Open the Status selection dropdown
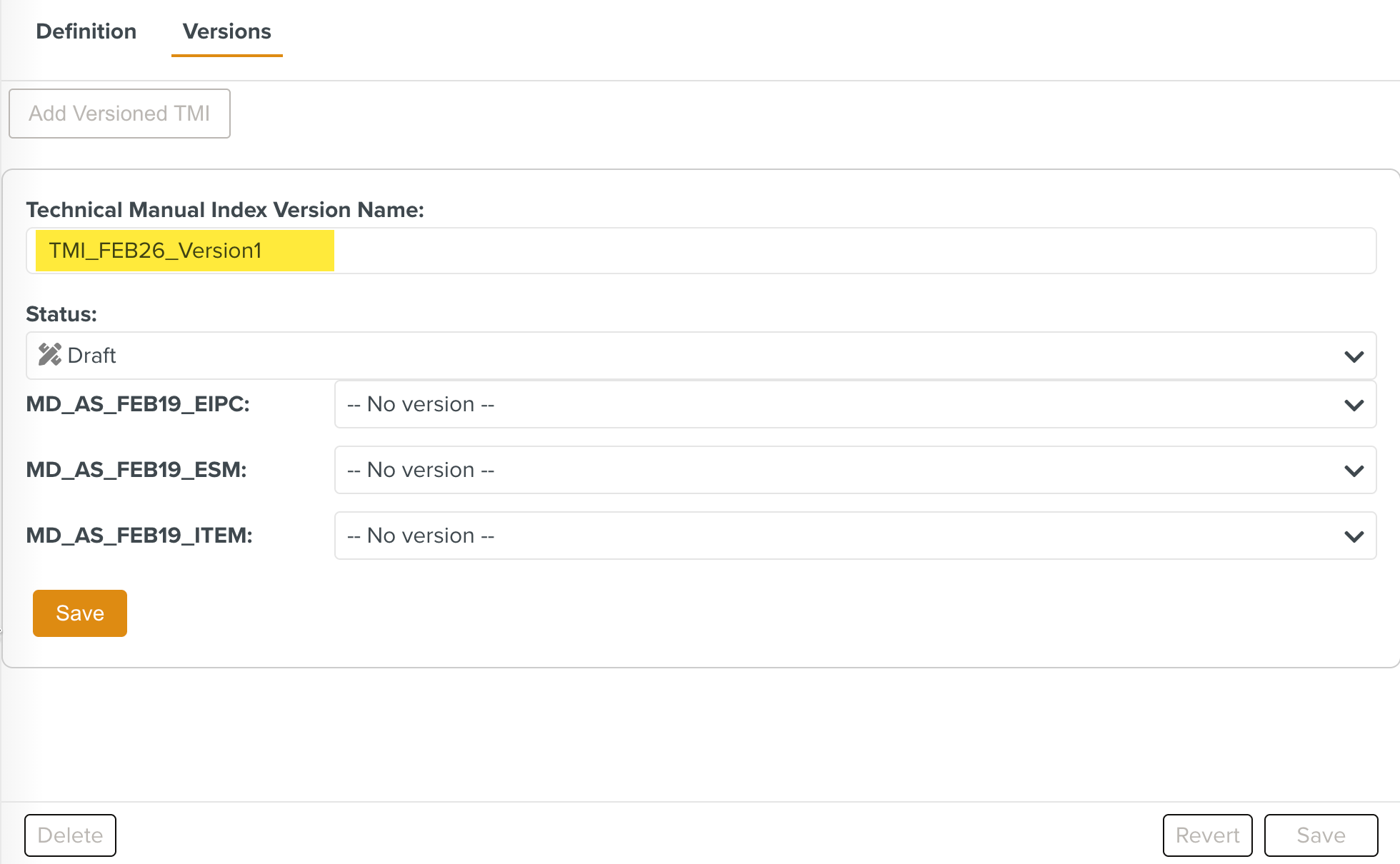Viewport: 1400px width, 864px height. pyautogui.click(x=700, y=356)
